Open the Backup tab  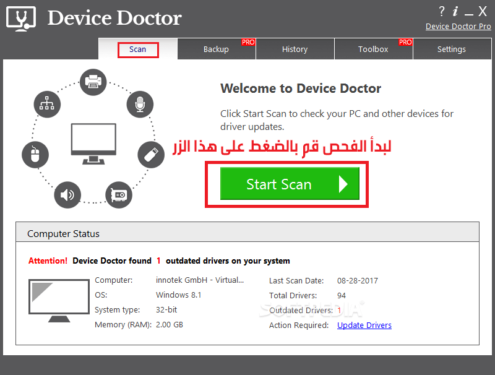coord(216,49)
